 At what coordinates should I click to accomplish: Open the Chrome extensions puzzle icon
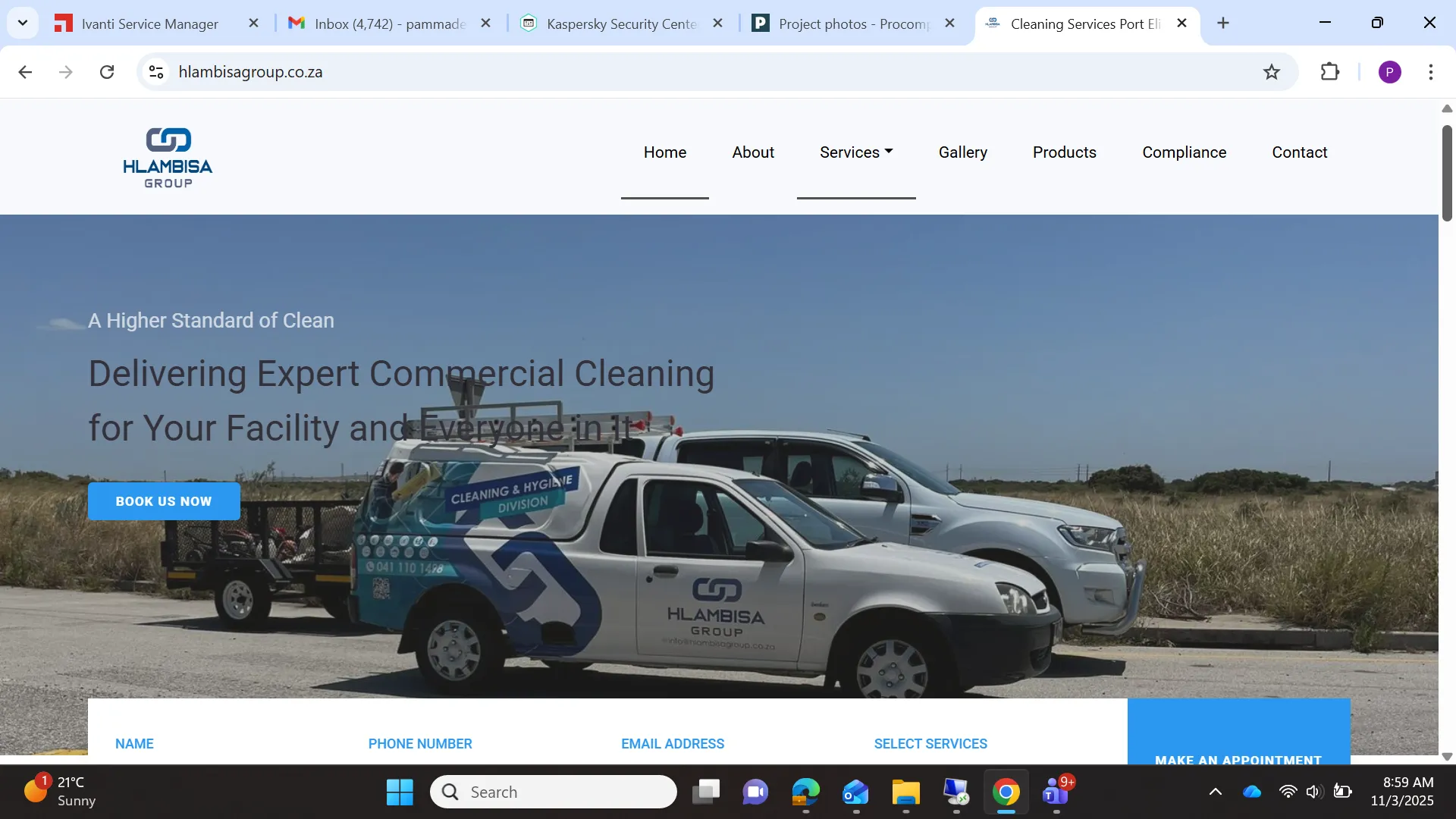[1329, 72]
